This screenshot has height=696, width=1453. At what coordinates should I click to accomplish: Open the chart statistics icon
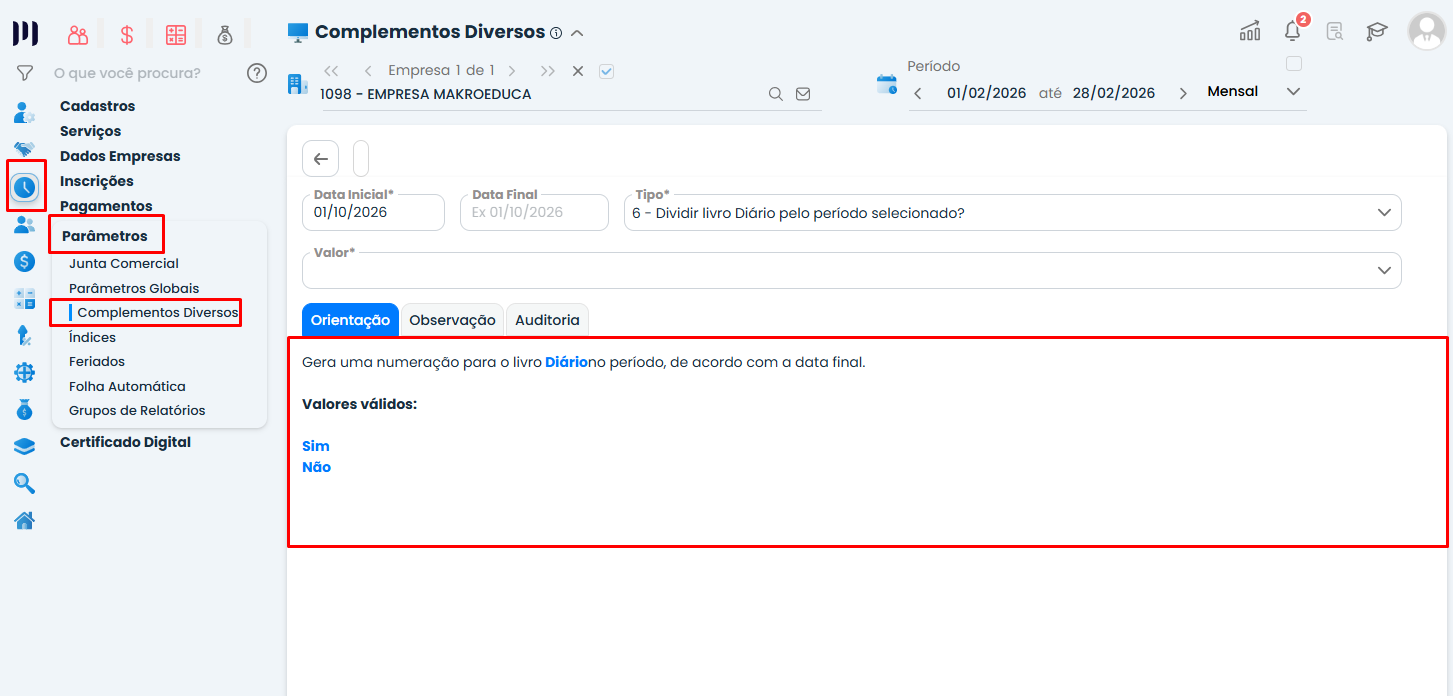click(1250, 31)
